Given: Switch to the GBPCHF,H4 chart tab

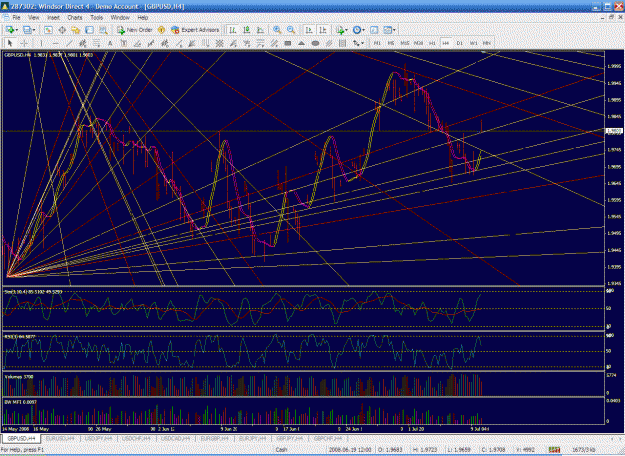Looking at the screenshot, I should (328, 438).
